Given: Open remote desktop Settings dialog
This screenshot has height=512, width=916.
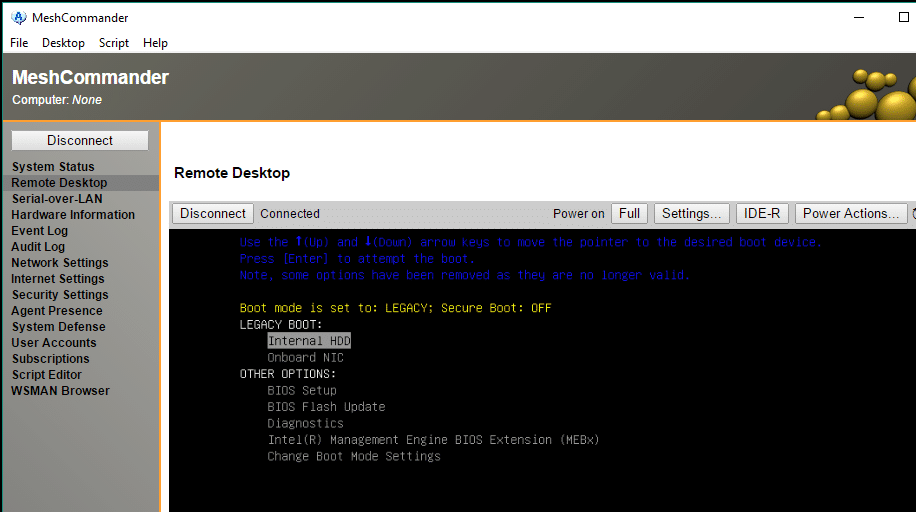Looking at the screenshot, I should (x=691, y=213).
